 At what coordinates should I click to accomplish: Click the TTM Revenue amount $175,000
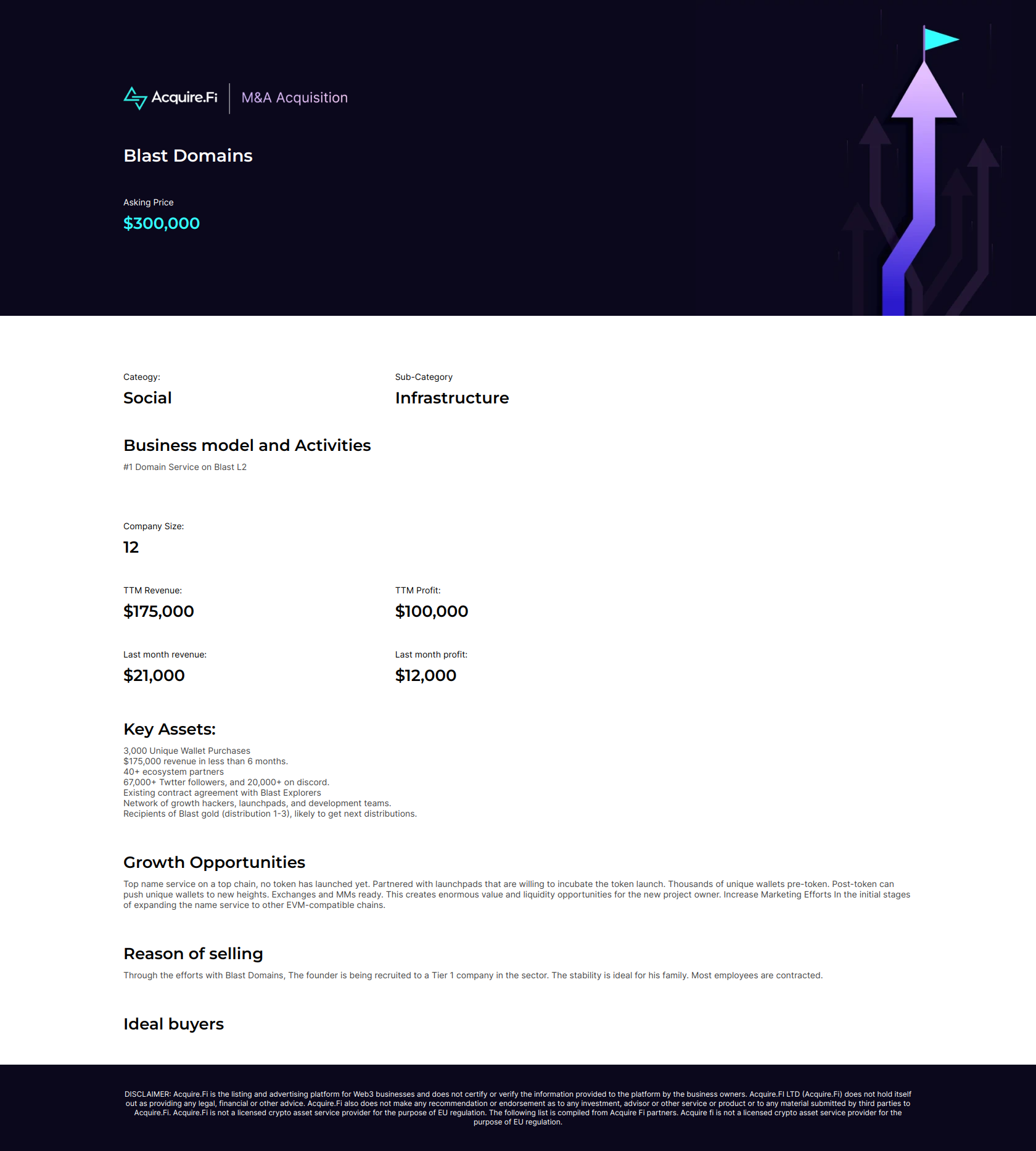click(x=158, y=611)
